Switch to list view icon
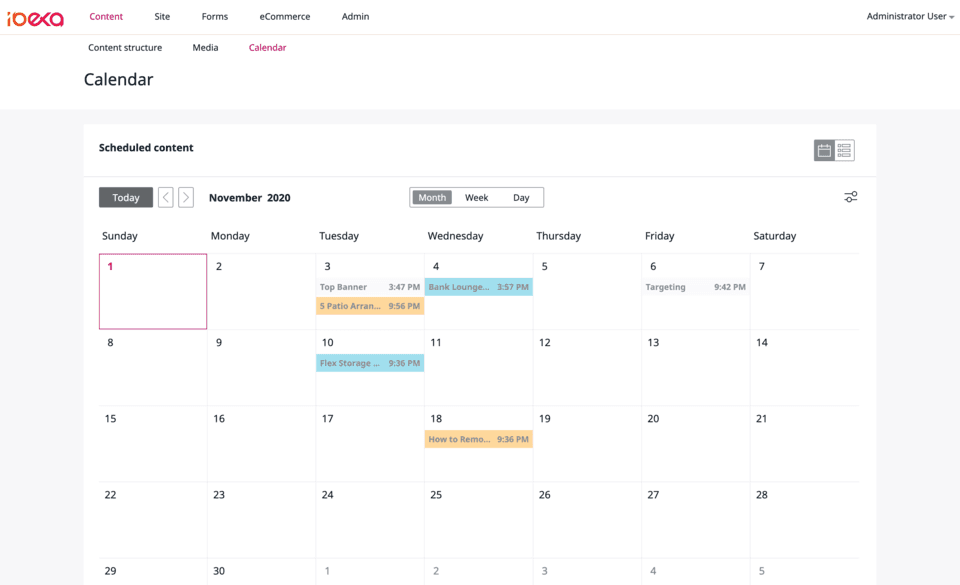The image size is (960, 585). pyautogui.click(x=845, y=151)
